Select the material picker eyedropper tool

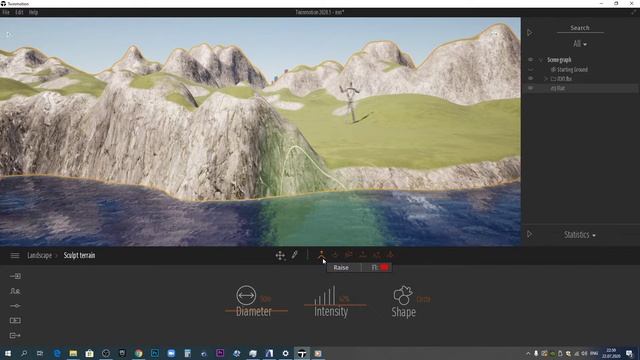coord(294,255)
